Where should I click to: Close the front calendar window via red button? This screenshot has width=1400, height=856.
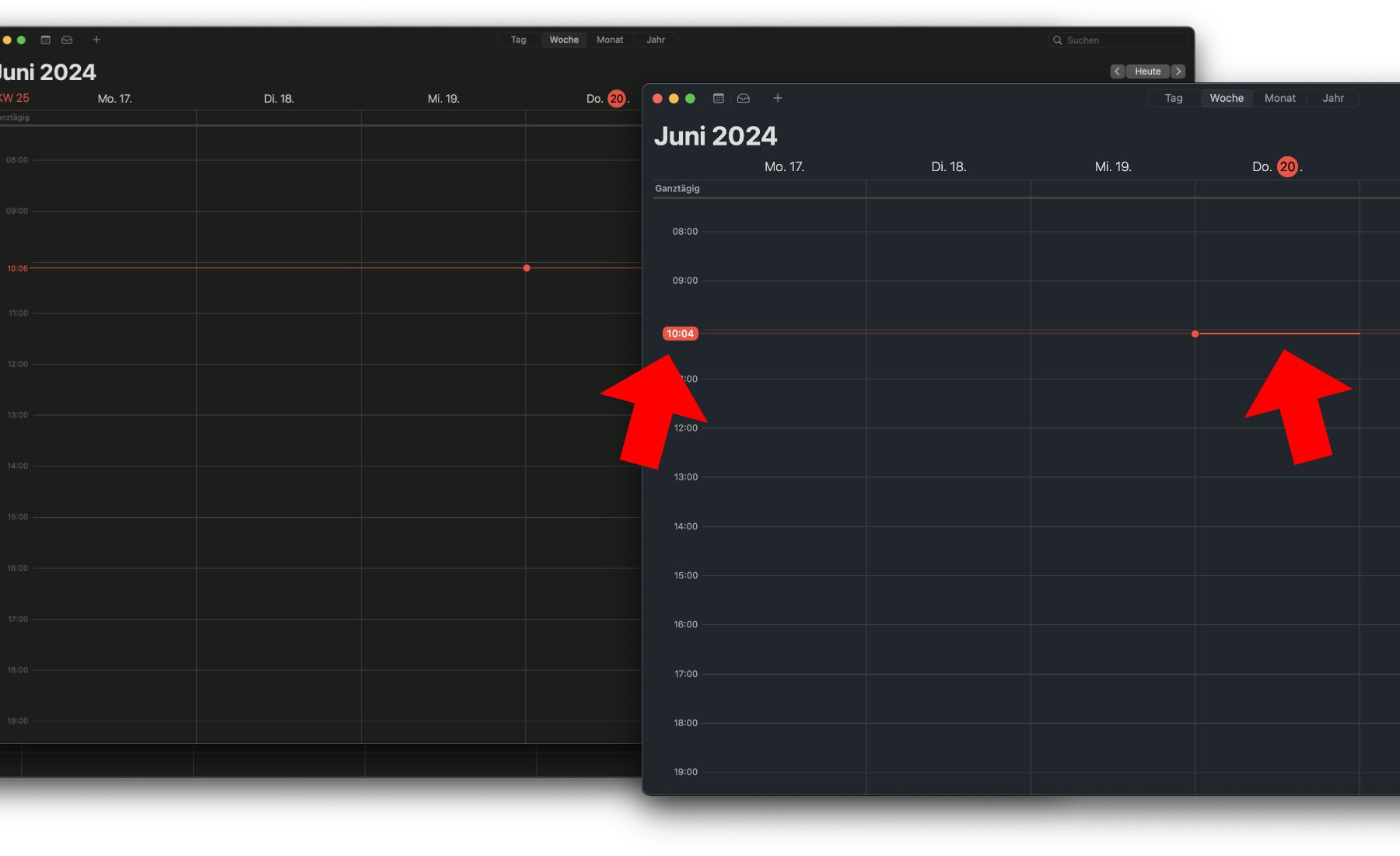657,98
